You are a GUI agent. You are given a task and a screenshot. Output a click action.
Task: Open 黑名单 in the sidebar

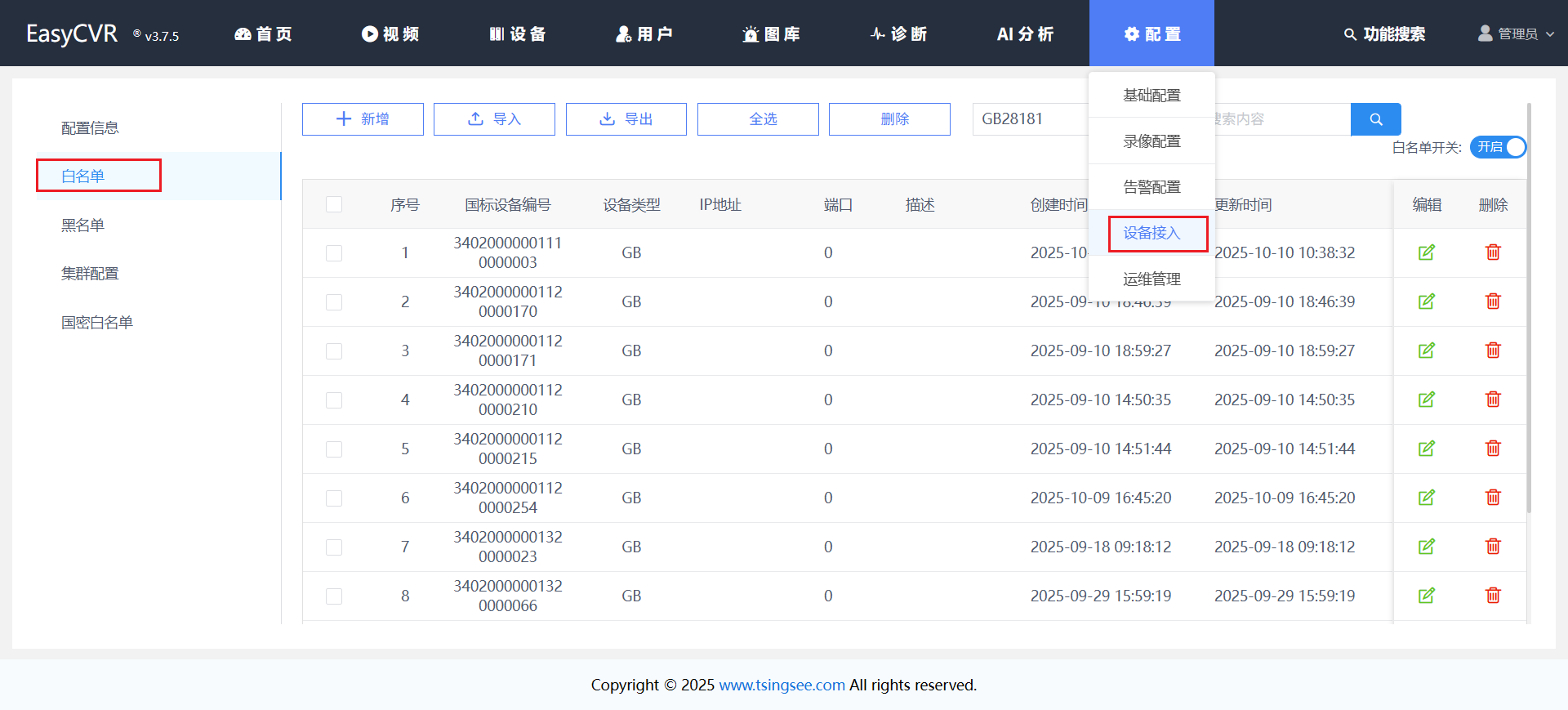[82, 225]
